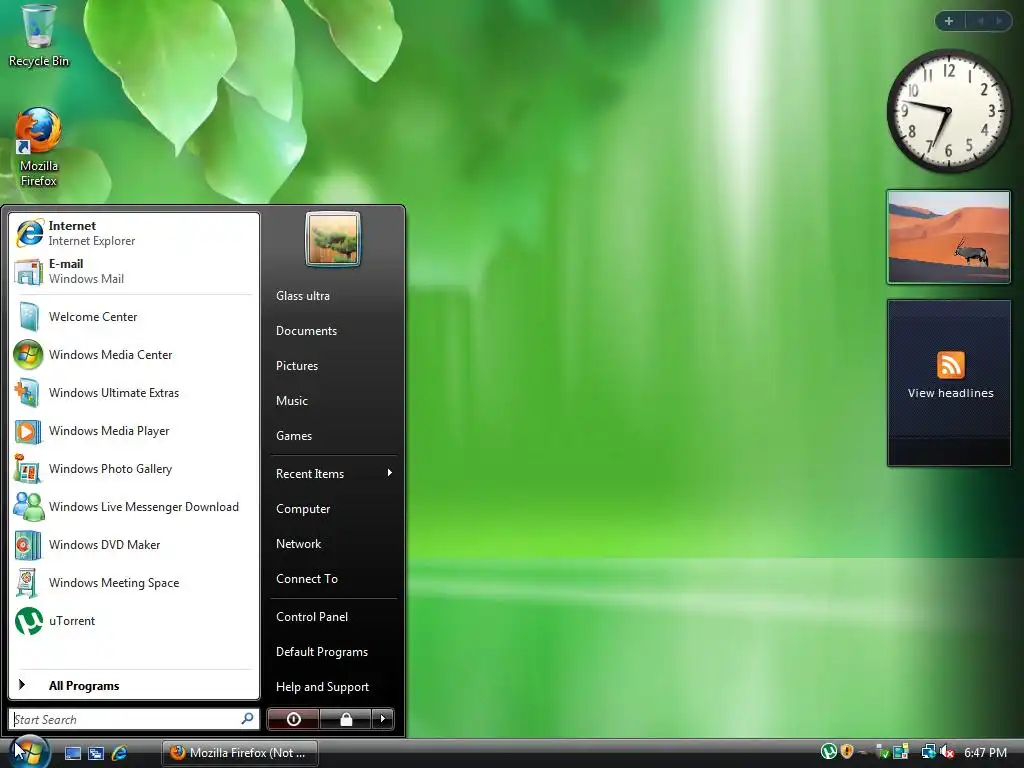This screenshot has width=1024, height=768.
Task: Open uTorrent tray icon
Action: tap(829, 752)
